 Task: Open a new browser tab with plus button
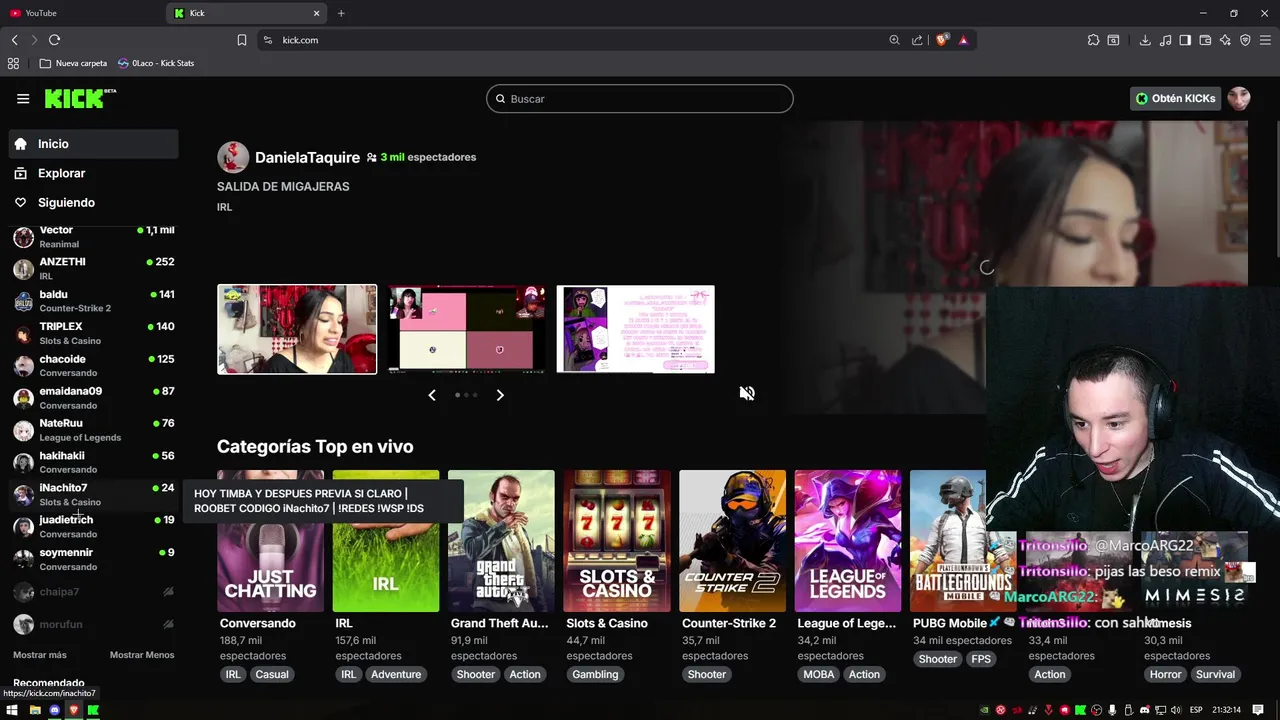tap(341, 13)
